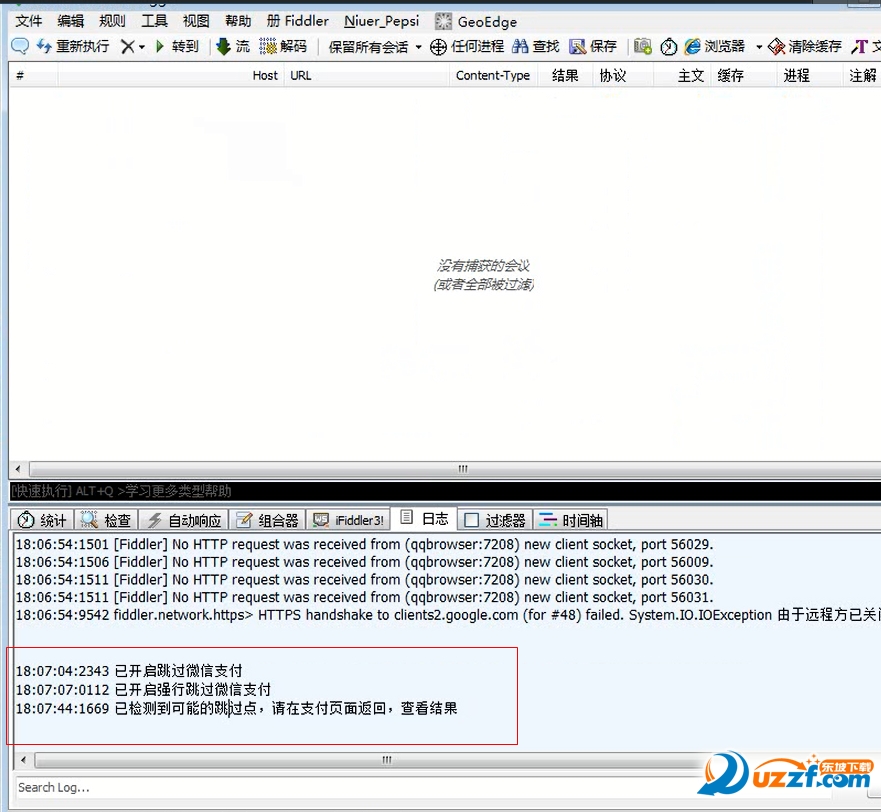The height and width of the screenshot is (812, 881).
Task: Open the Rules (规则) menu
Action: pos(112,21)
